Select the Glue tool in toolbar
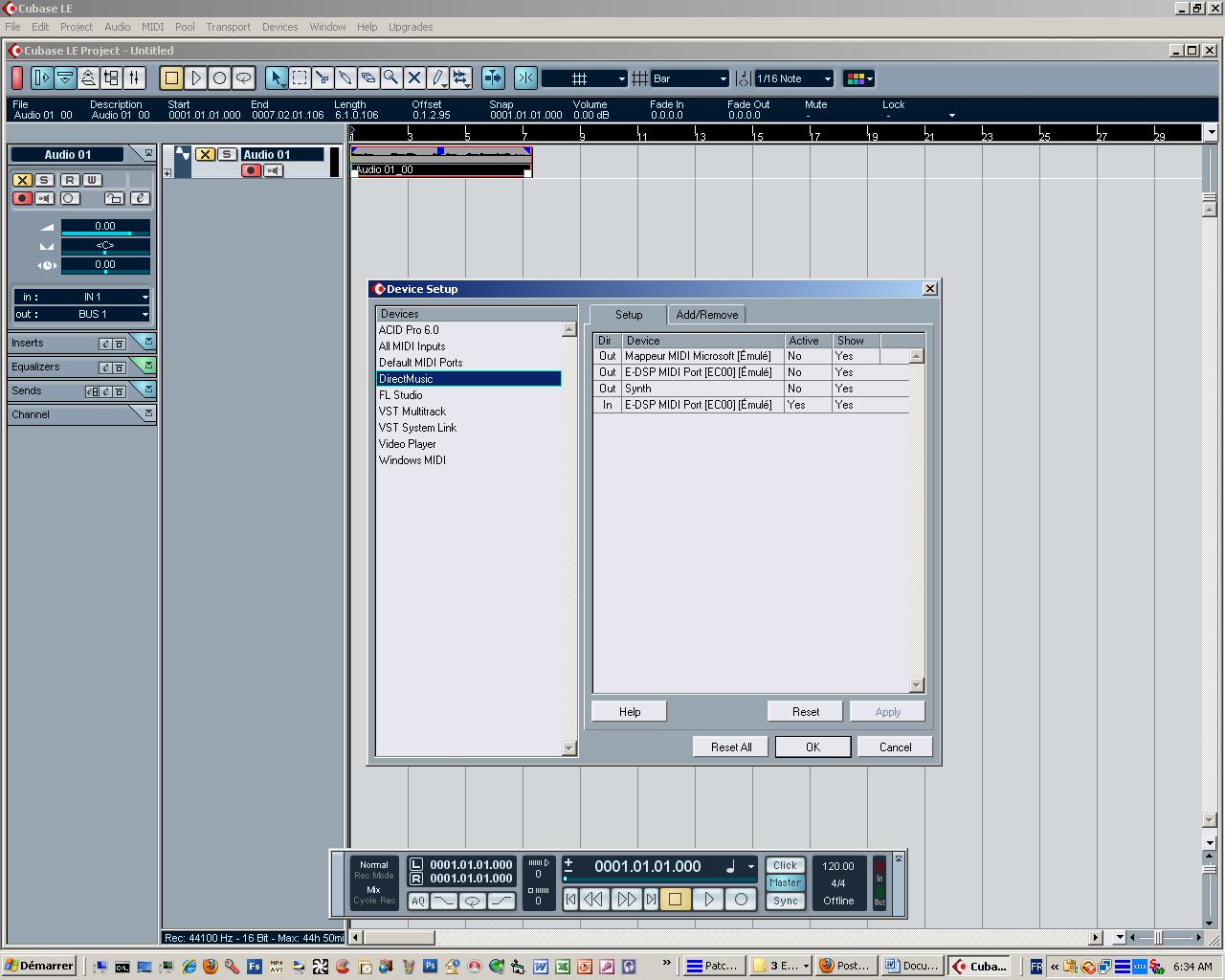This screenshot has width=1225, height=980. (345, 78)
